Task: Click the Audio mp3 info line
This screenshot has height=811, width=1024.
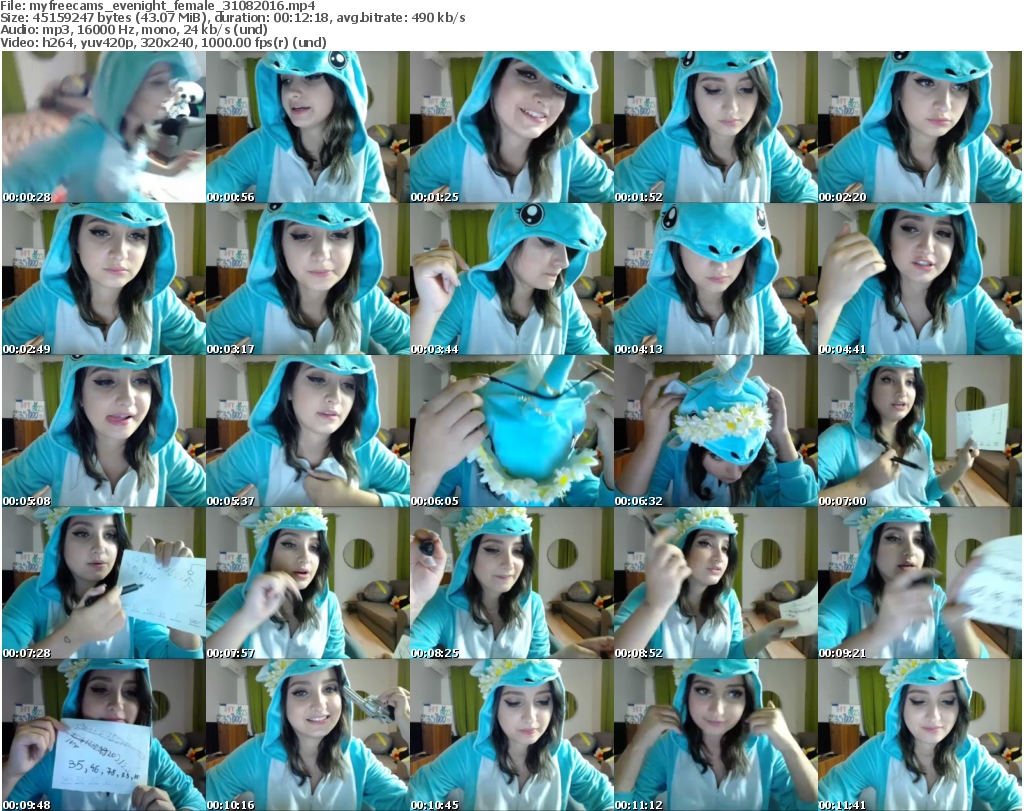Action: [x=134, y=30]
